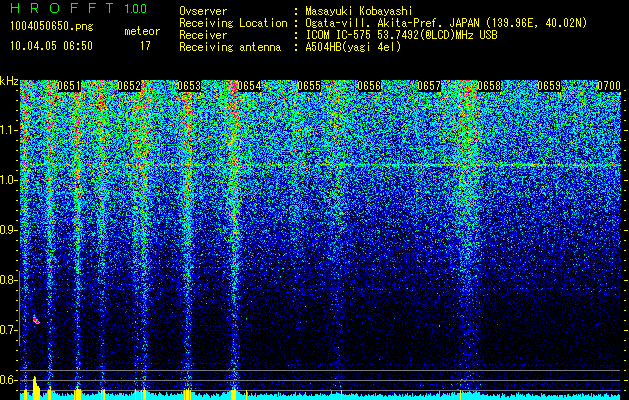629x400 pixels.
Task: Click the 0652 time marker
Action: pyautogui.click(x=129, y=86)
